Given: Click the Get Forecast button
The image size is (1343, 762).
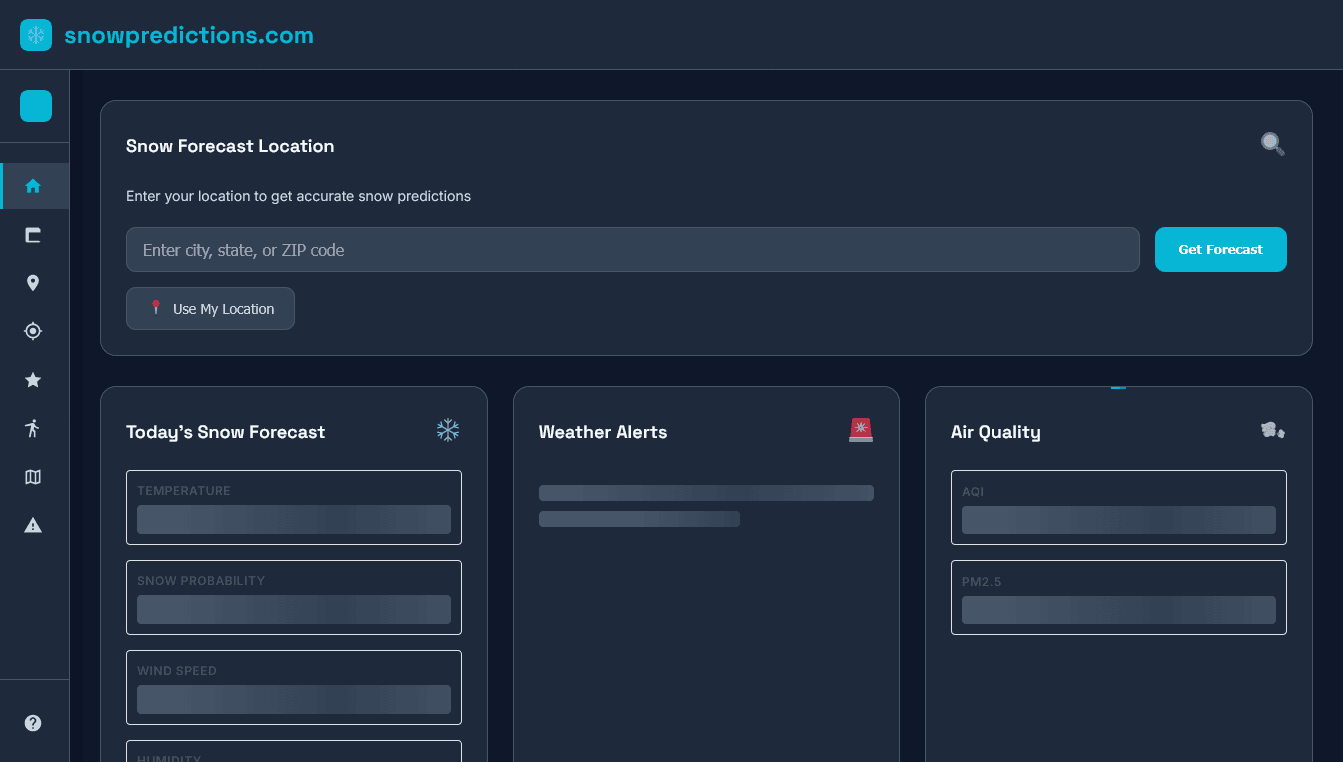Looking at the screenshot, I should click(1220, 249).
